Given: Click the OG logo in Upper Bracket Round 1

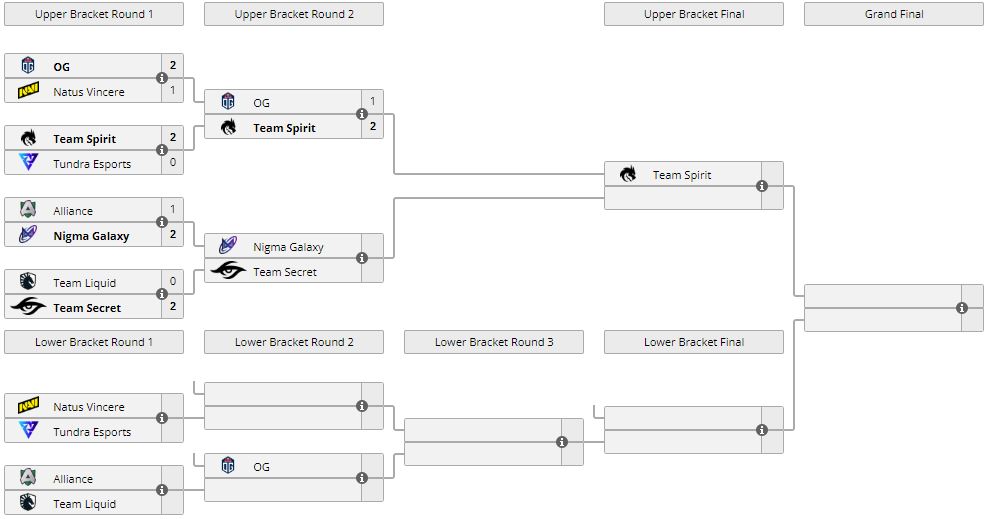Looking at the screenshot, I should pyautogui.click(x=28, y=67).
